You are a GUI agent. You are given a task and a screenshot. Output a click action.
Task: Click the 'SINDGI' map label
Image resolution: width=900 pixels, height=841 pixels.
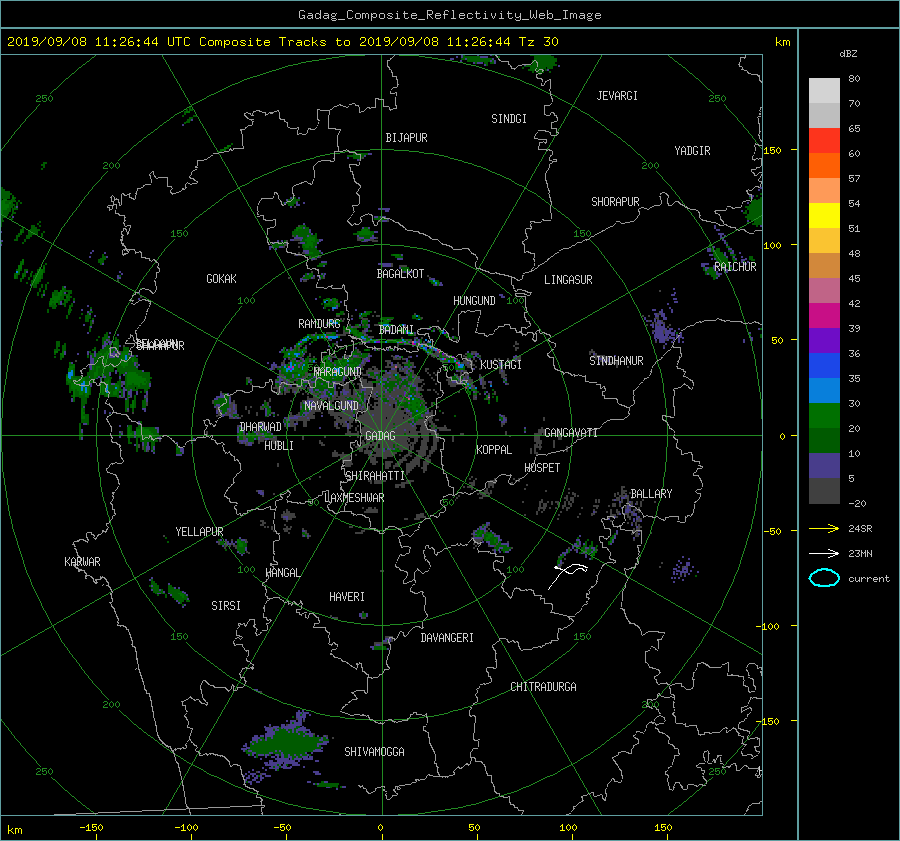[x=509, y=119]
